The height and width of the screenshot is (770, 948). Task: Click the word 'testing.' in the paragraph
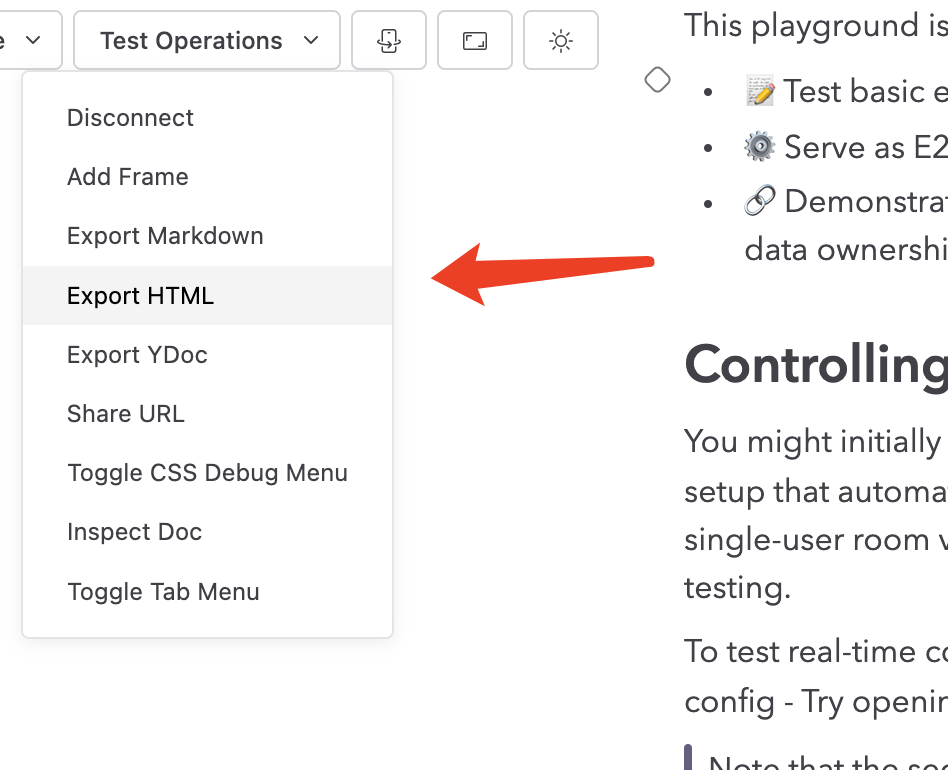tap(738, 587)
